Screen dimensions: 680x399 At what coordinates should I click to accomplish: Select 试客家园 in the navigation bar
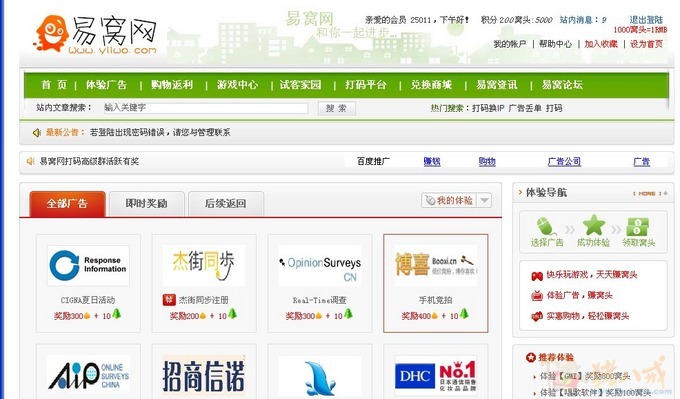coord(301,85)
